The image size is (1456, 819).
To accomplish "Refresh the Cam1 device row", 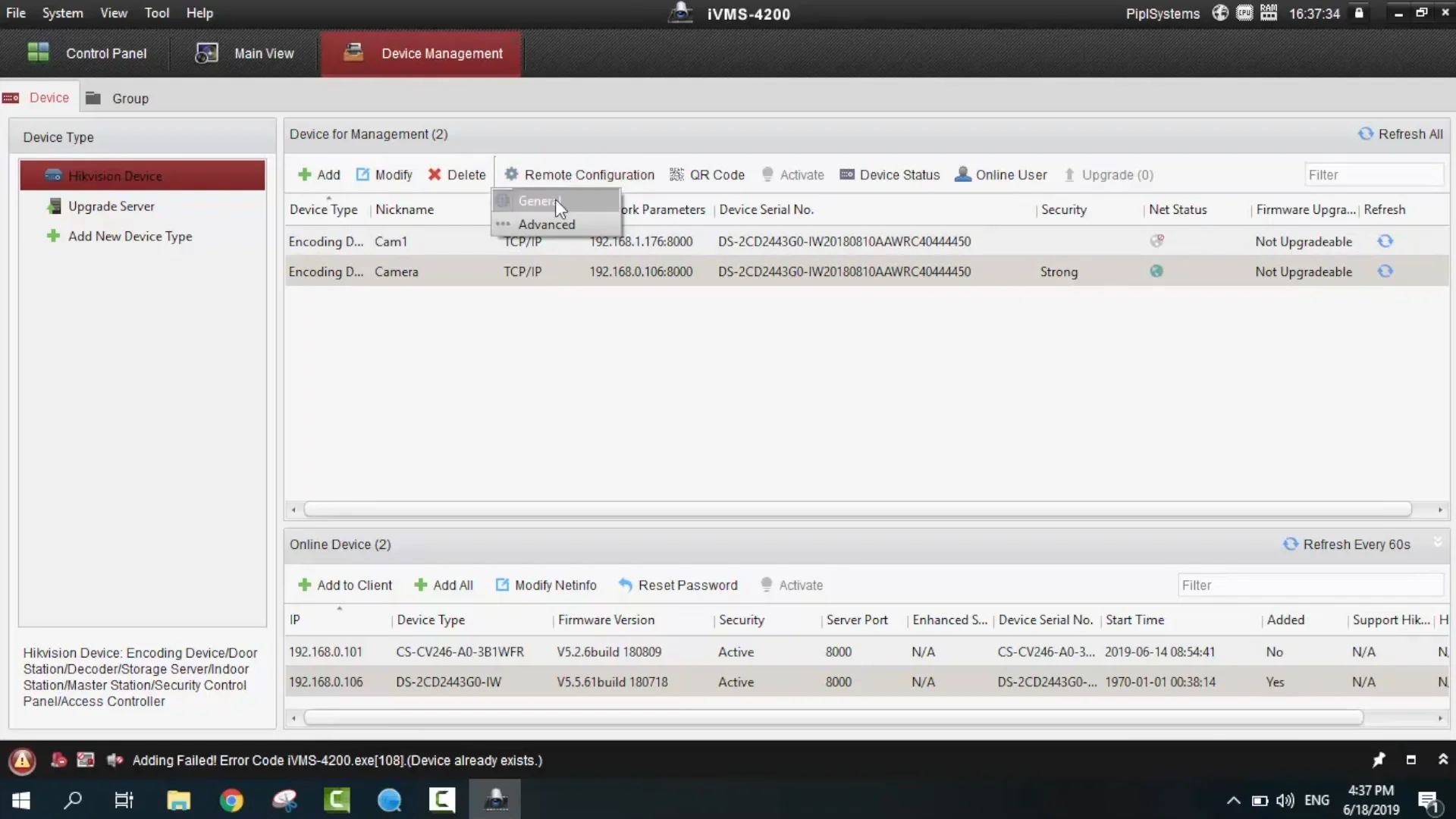I will point(1385,241).
